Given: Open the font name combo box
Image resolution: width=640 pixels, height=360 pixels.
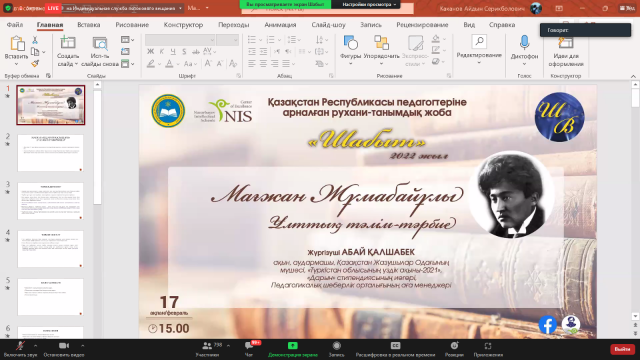Looking at the screenshot, I should coord(180,40).
